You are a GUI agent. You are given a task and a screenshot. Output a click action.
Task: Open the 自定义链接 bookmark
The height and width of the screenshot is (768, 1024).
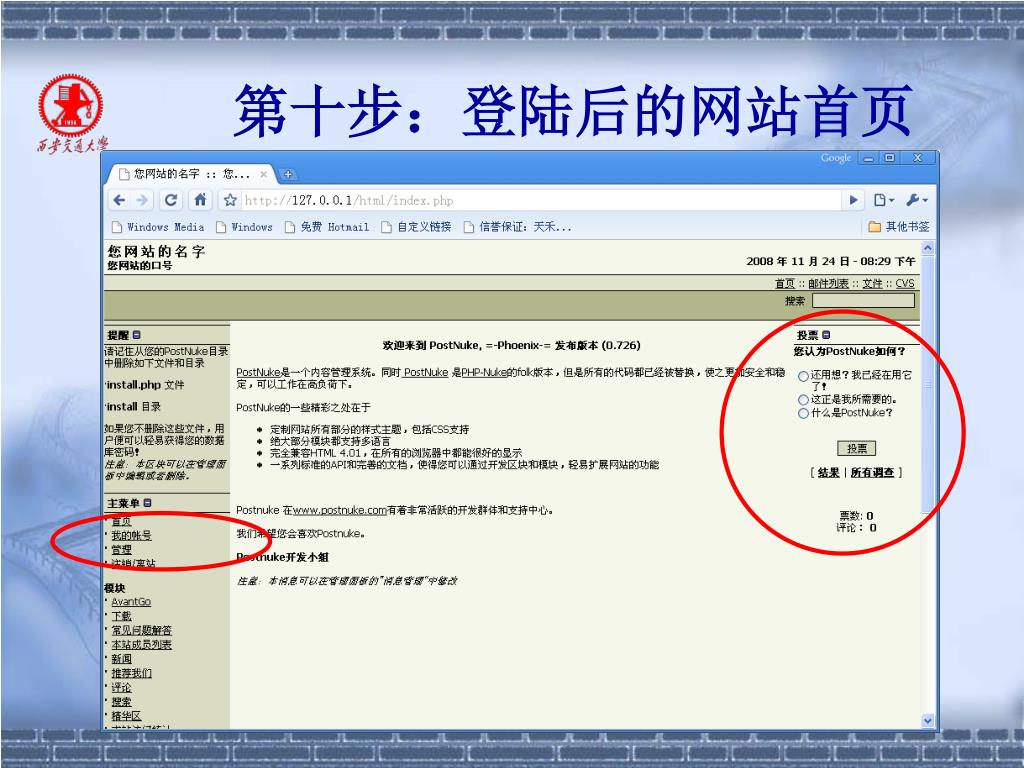pos(417,227)
